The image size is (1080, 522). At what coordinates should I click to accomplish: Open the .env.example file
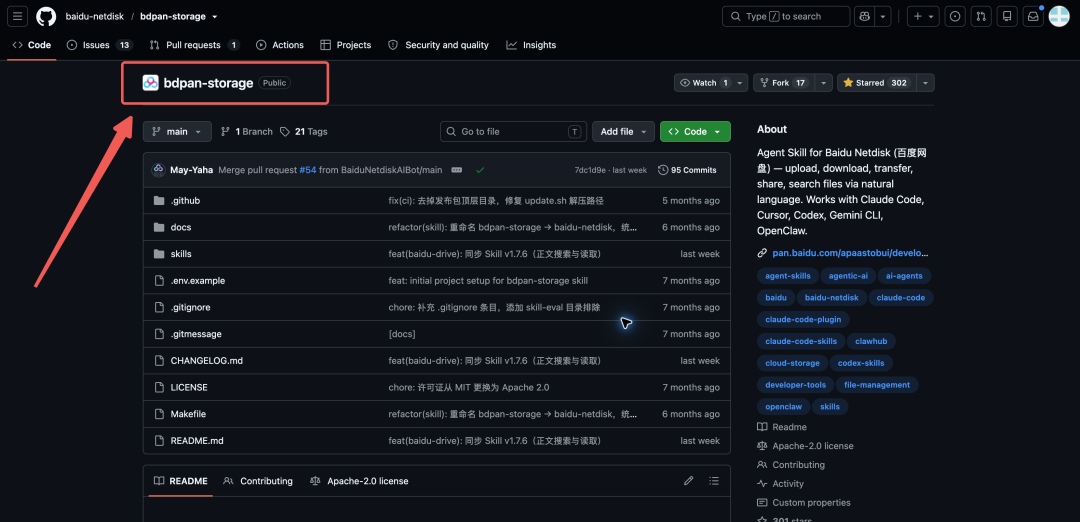click(x=198, y=281)
